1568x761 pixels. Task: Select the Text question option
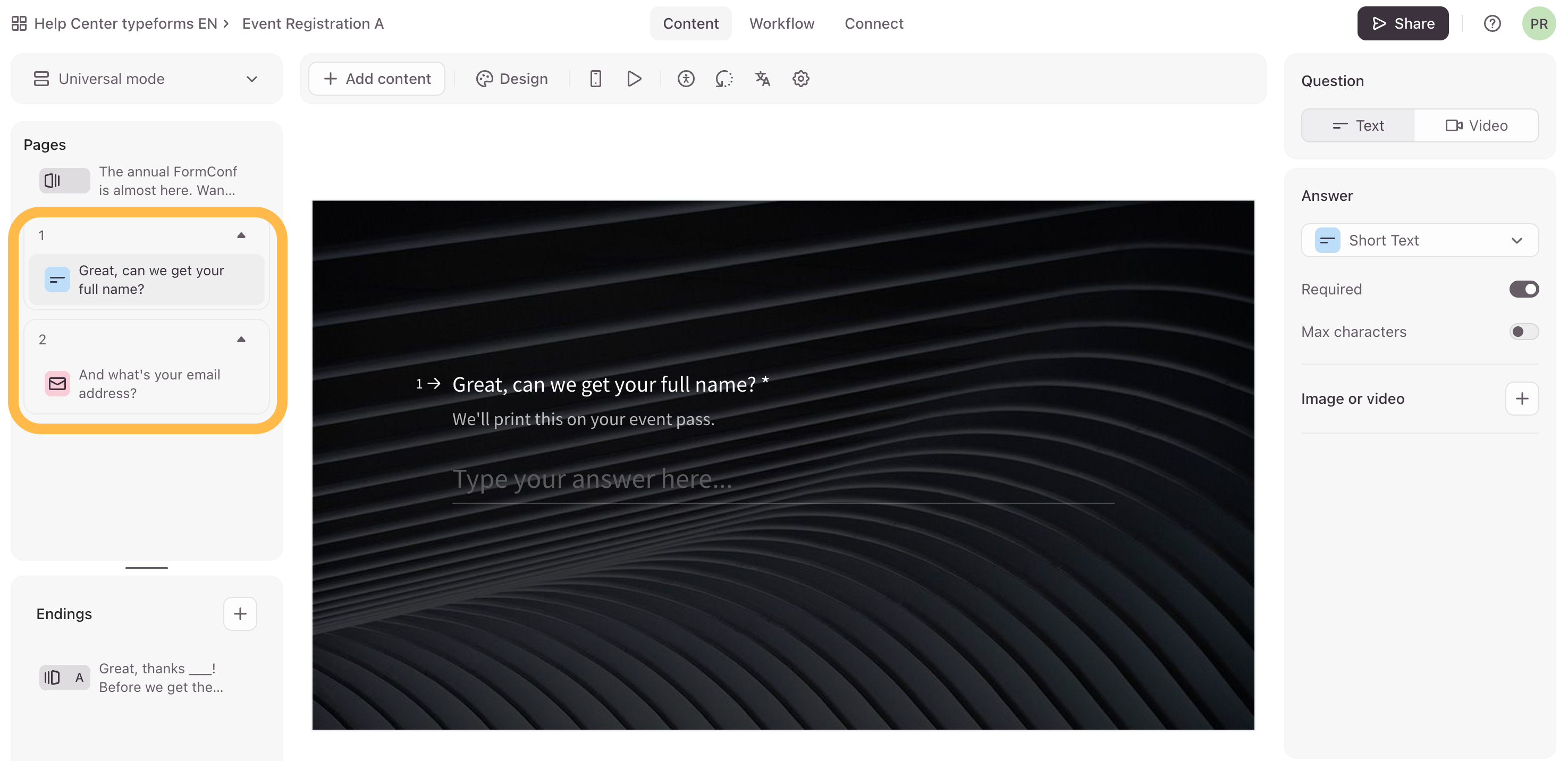1358,125
